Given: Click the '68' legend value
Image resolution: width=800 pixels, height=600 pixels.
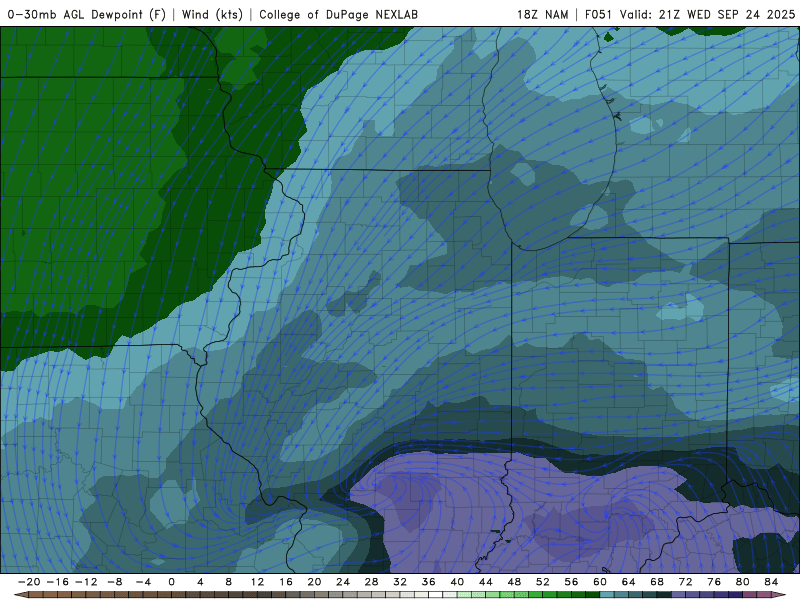Looking at the screenshot, I should click(x=657, y=582).
